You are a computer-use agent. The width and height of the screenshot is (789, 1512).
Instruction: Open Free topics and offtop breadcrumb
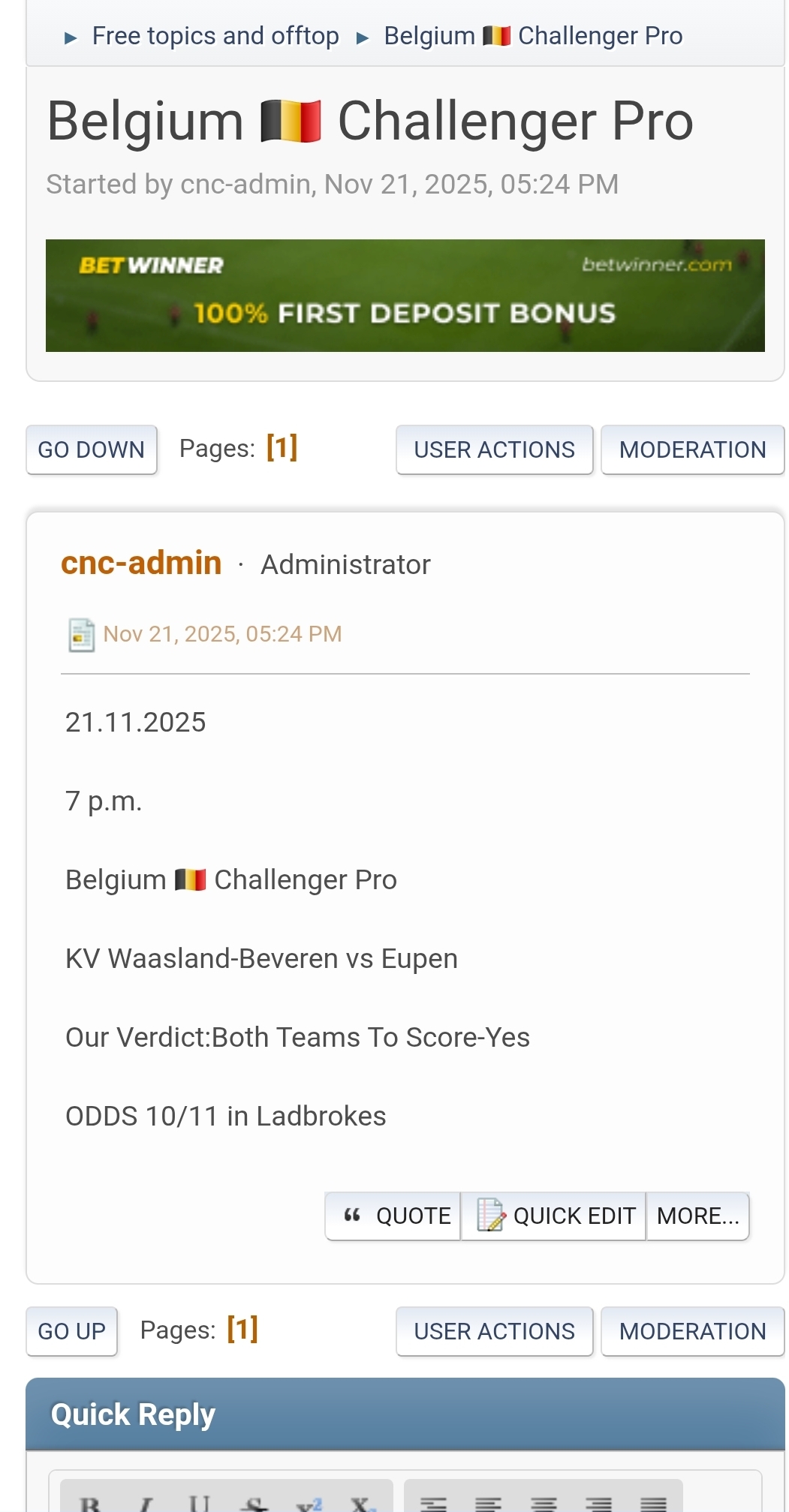coord(215,36)
